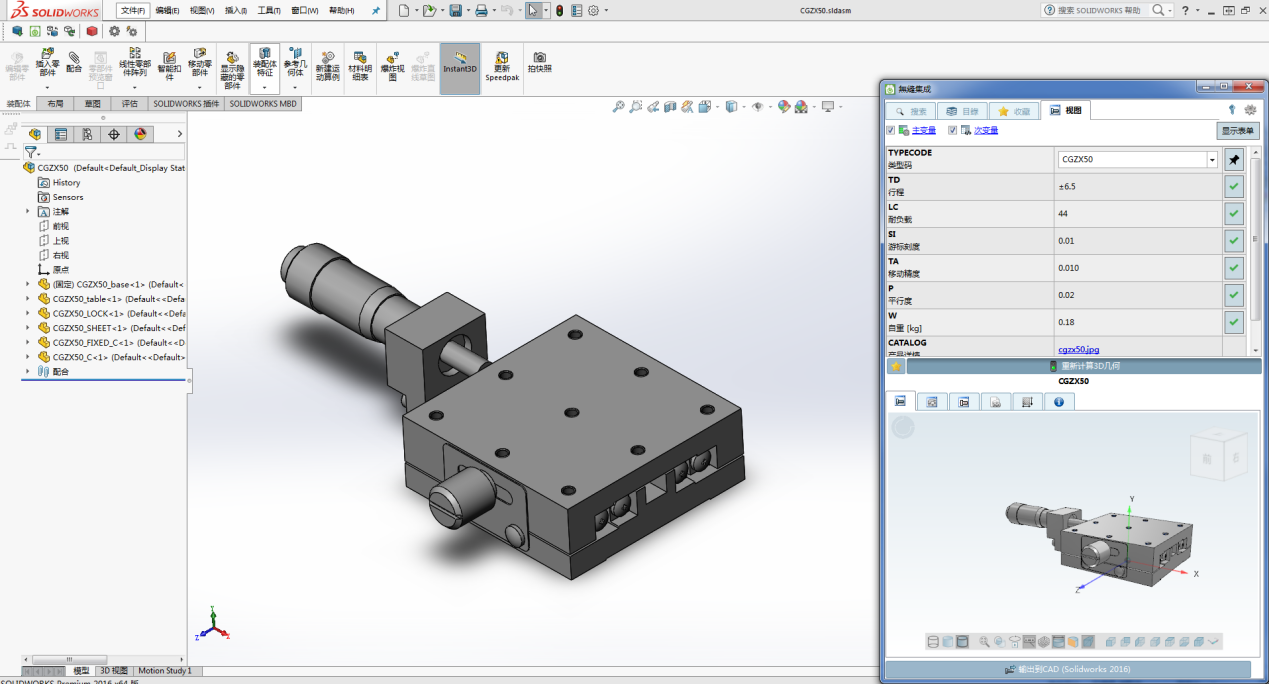Open the cgzx50.jpg catalog link

[1078, 349]
